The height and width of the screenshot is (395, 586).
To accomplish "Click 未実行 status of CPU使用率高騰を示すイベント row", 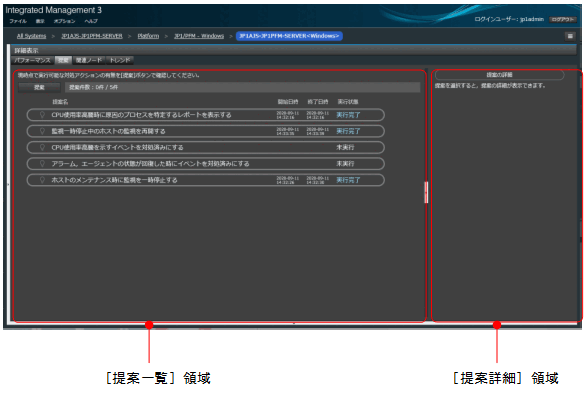I will click(345, 147).
